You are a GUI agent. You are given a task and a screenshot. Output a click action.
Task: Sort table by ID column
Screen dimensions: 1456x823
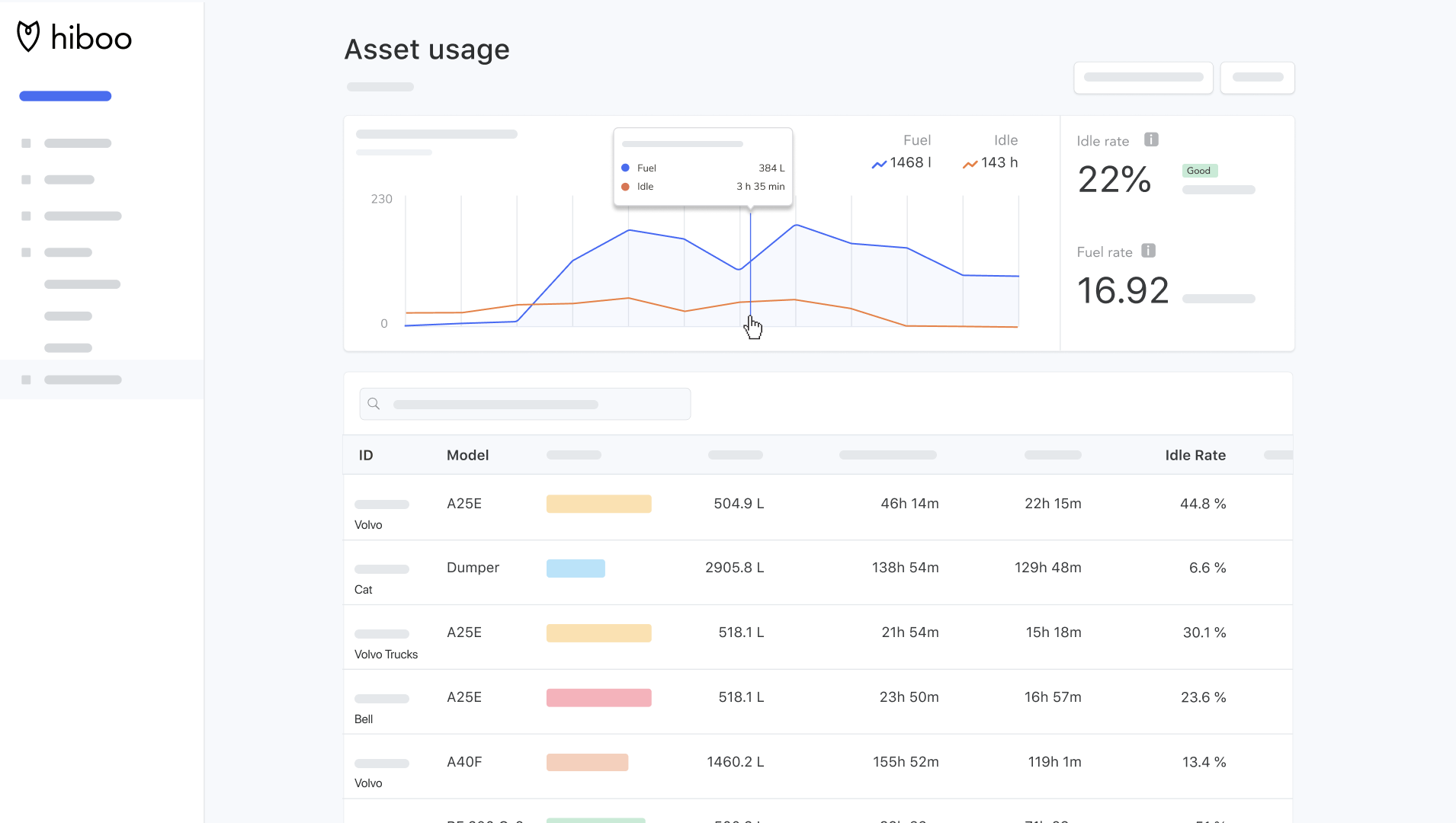[x=366, y=455]
